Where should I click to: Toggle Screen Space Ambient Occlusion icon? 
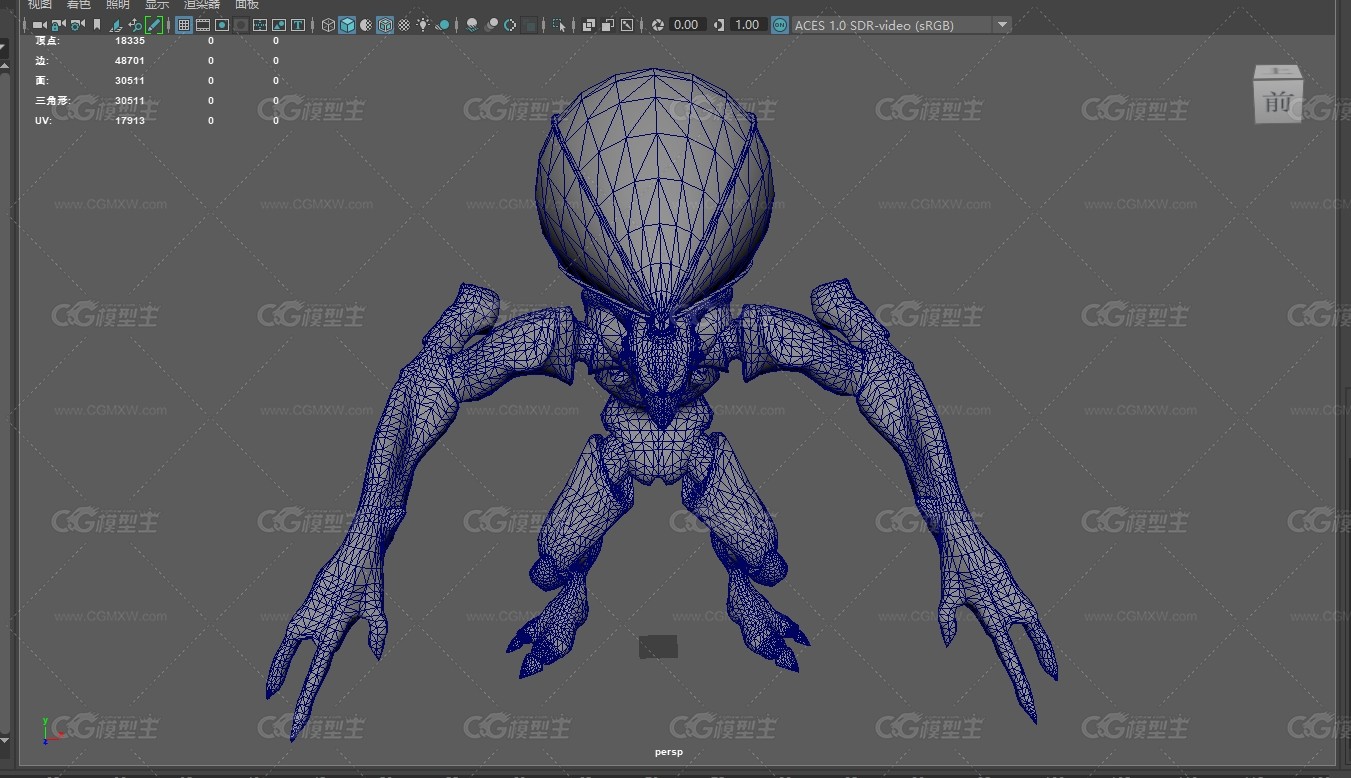[472, 25]
